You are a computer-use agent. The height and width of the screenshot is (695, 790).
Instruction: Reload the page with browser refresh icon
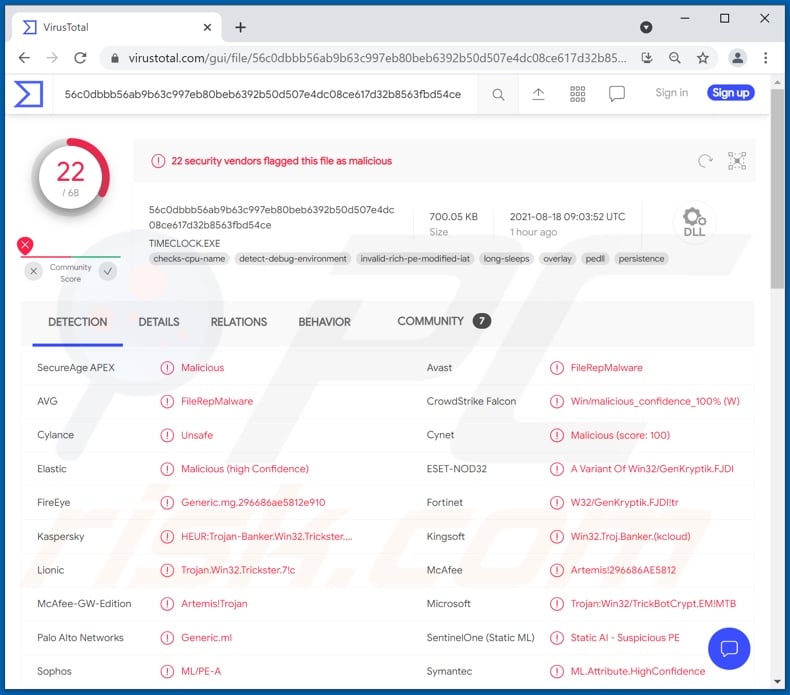pos(80,58)
